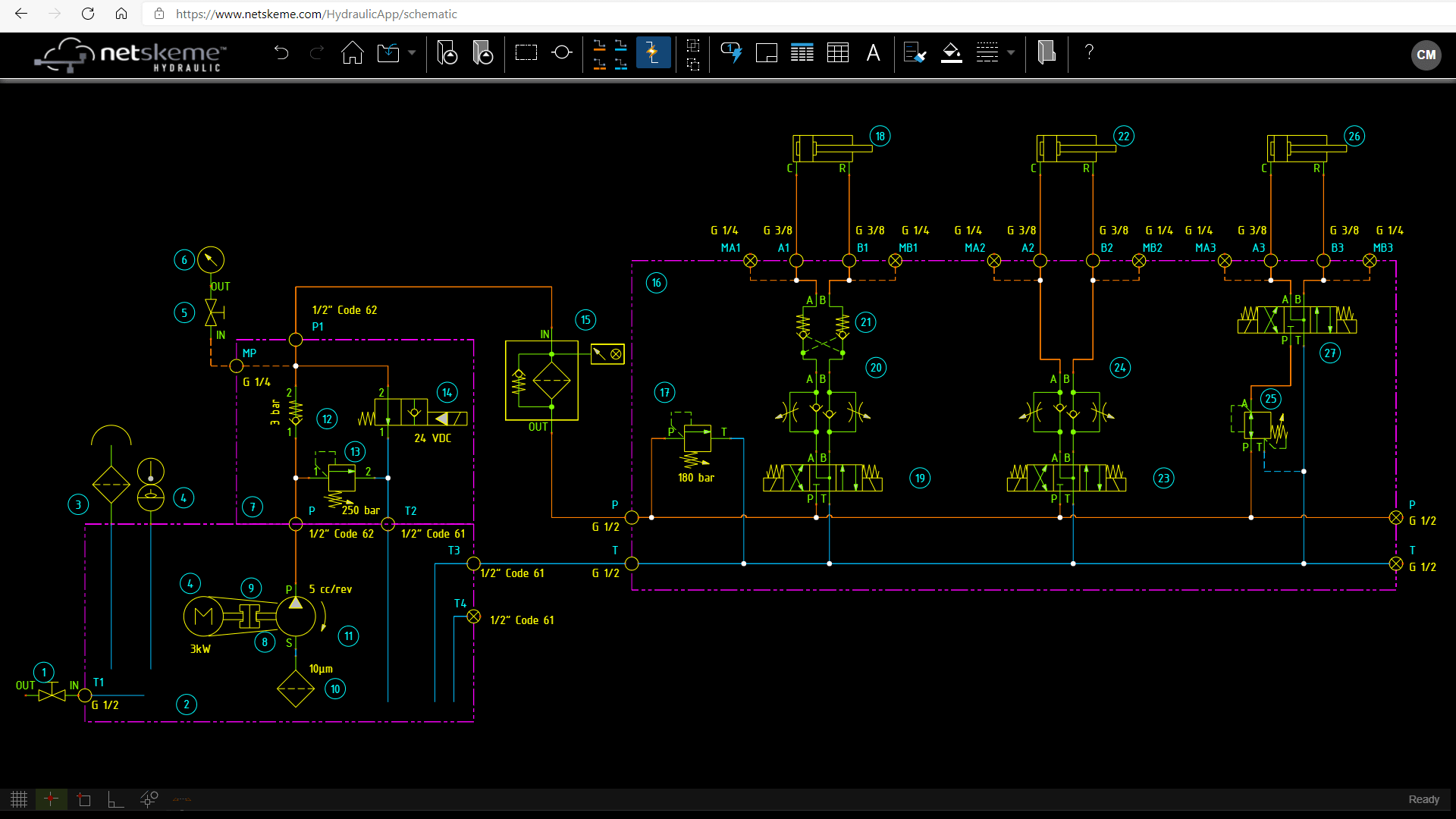Insert the parts list table

pyautogui.click(x=802, y=52)
